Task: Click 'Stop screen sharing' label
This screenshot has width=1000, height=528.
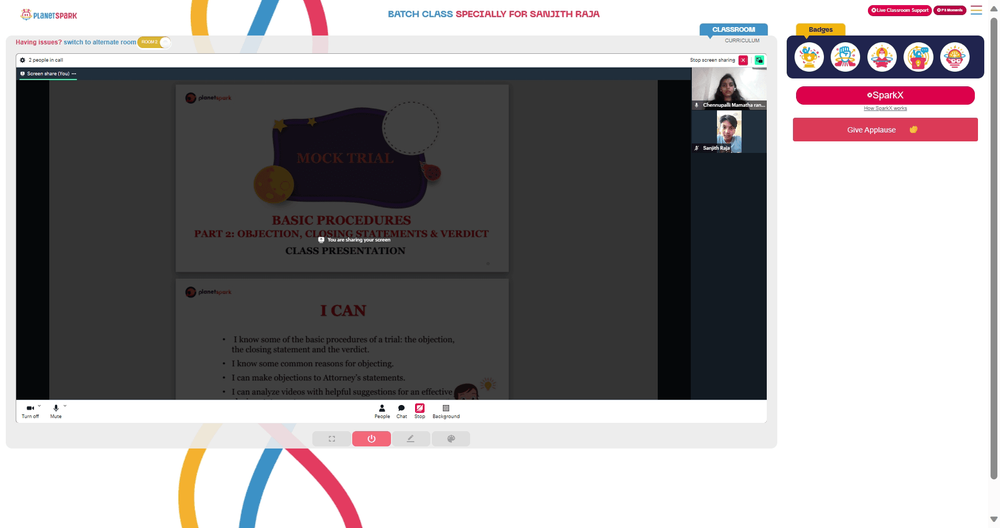Action: point(712,60)
